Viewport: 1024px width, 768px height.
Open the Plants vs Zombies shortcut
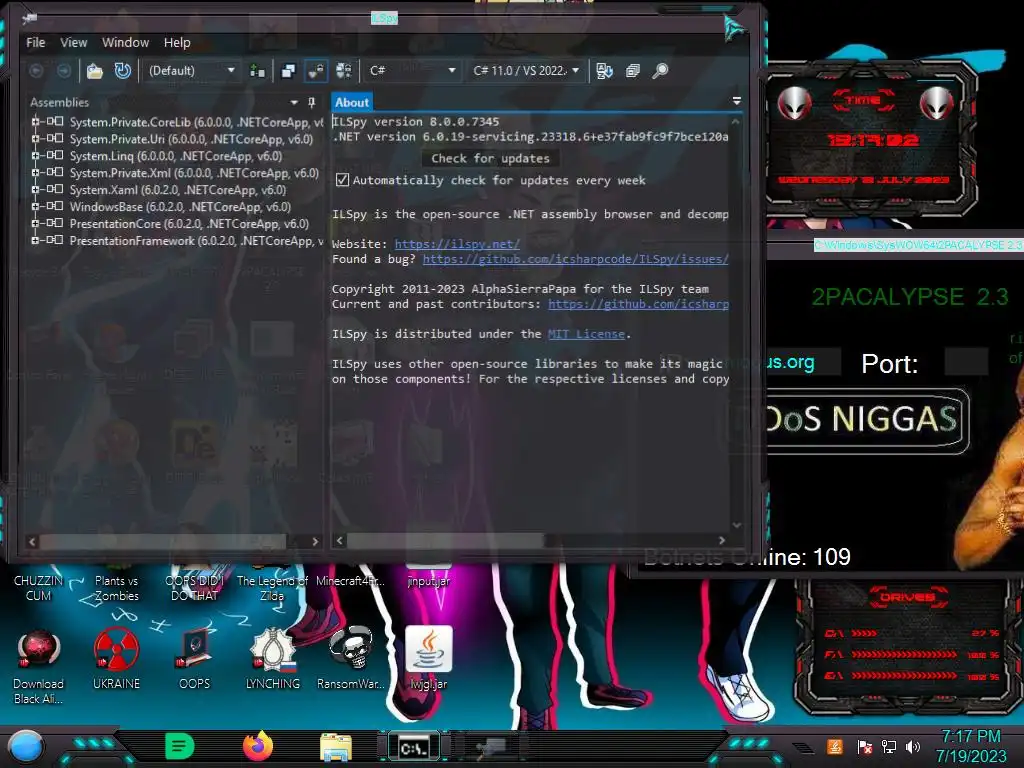pos(116,587)
